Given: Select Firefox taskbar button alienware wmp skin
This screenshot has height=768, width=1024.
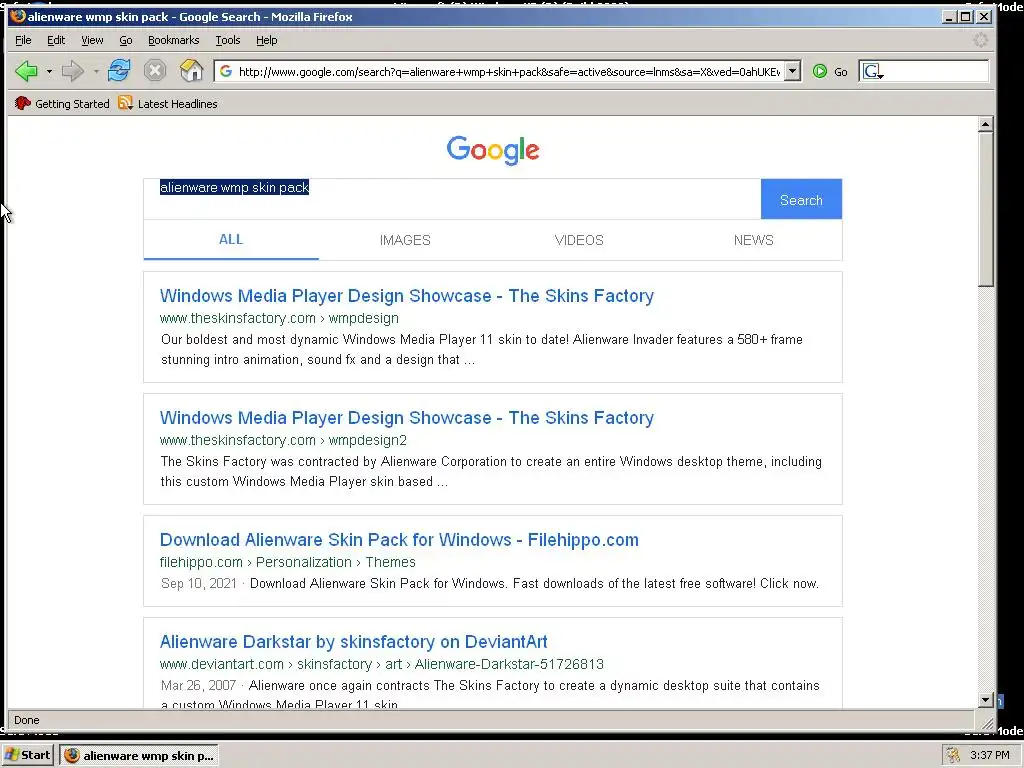Looking at the screenshot, I should click(139, 755).
